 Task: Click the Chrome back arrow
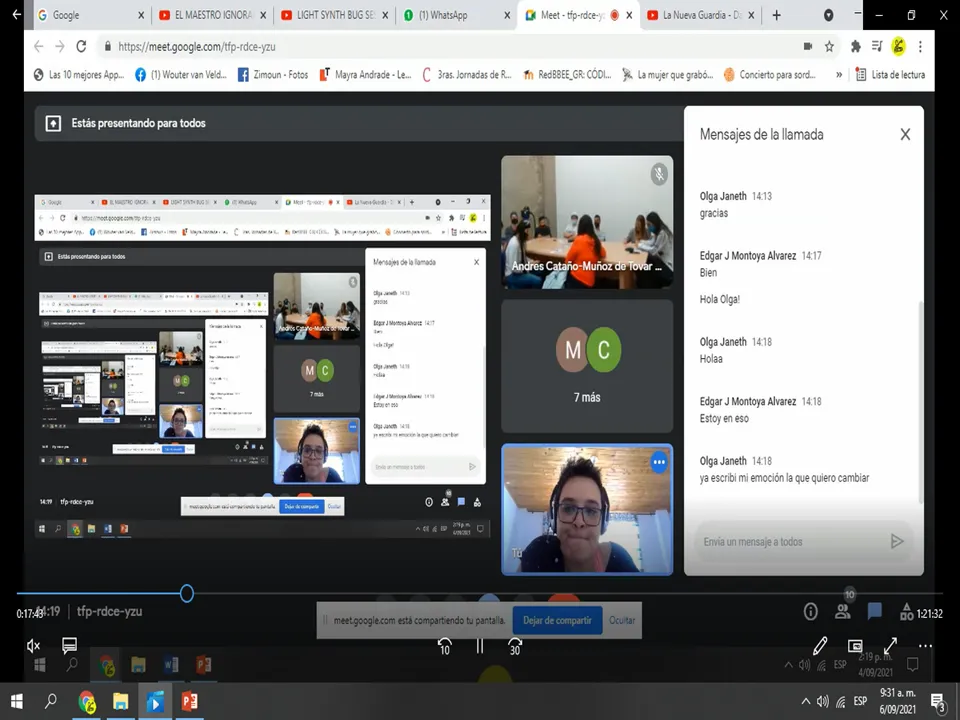click(39, 47)
